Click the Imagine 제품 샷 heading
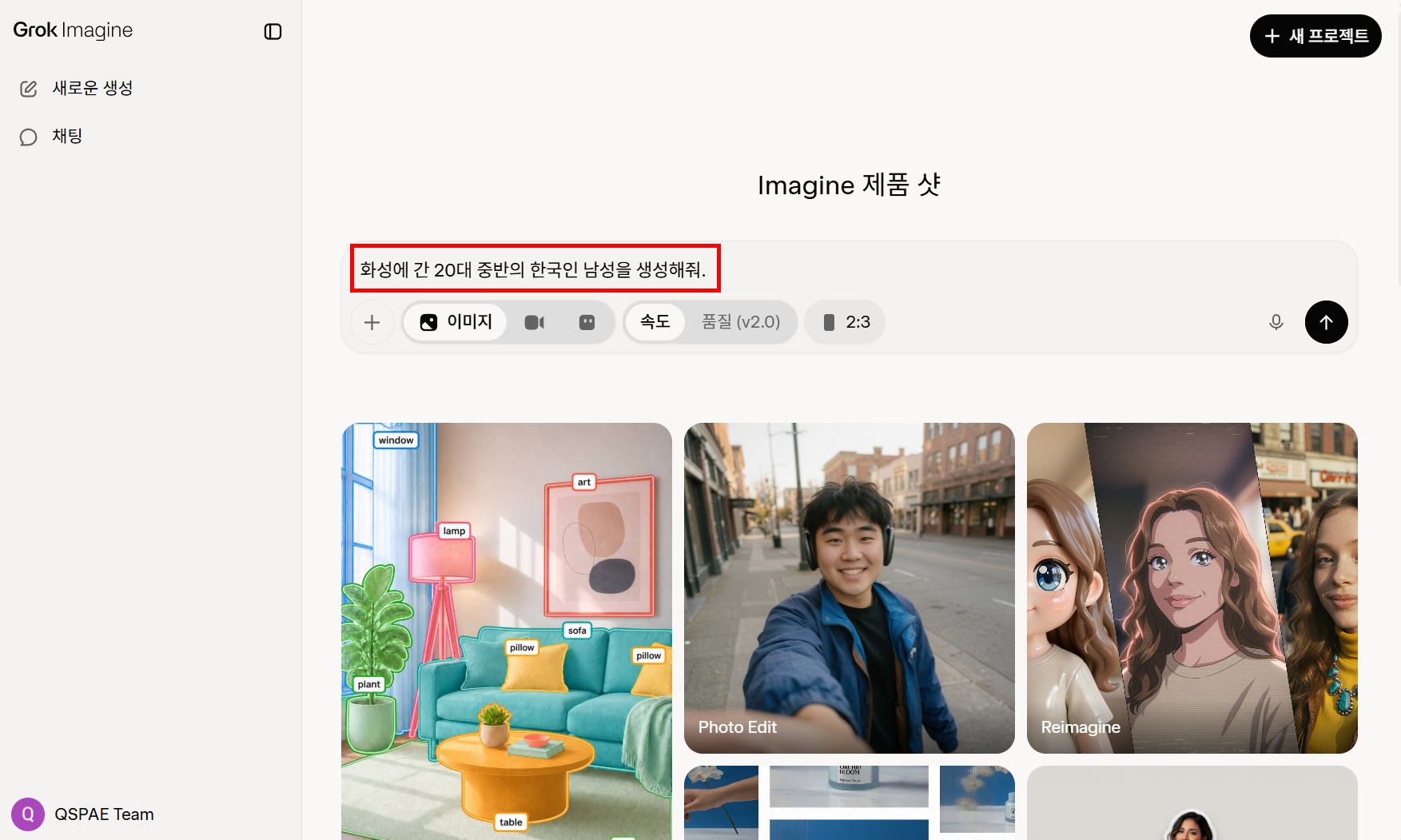This screenshot has height=840, width=1401. coord(849,185)
